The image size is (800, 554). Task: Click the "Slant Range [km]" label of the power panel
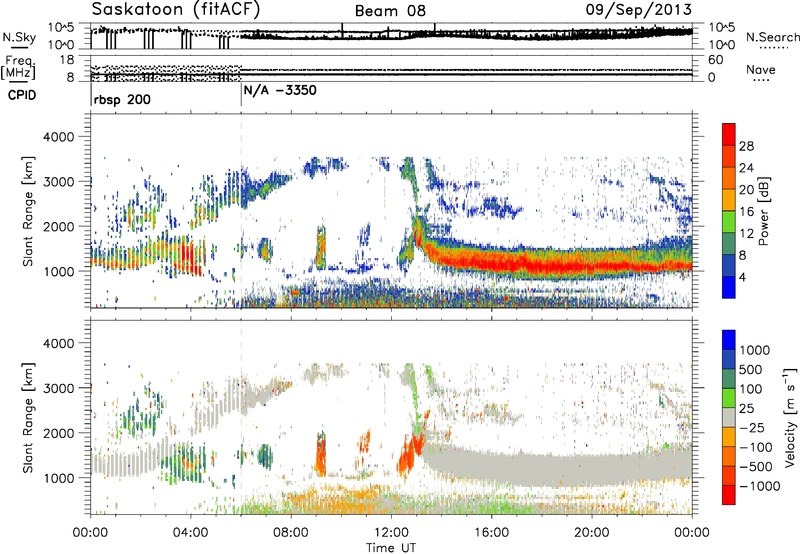click(x=28, y=211)
